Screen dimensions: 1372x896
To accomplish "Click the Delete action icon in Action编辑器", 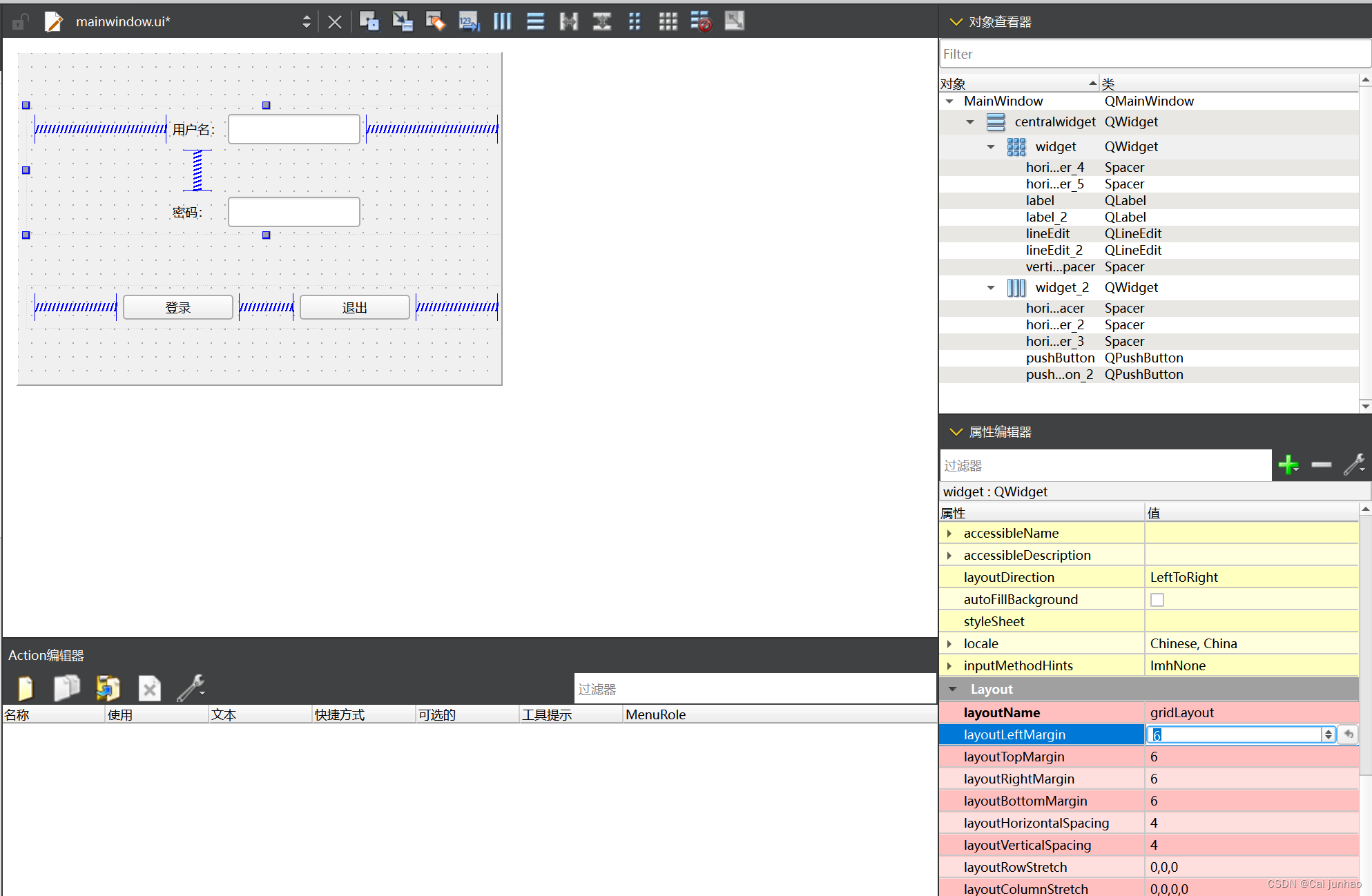I will [150, 688].
